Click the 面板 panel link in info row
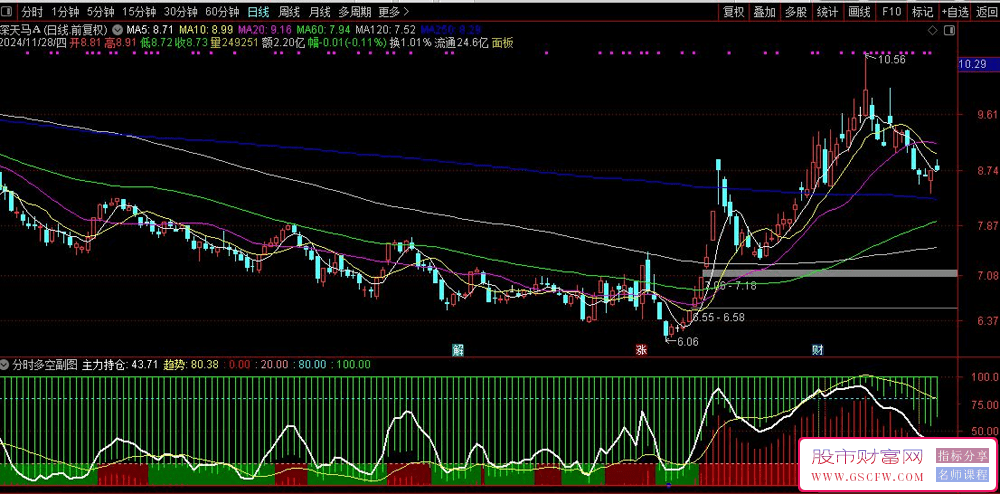This screenshot has width=1000, height=494. 503,43
